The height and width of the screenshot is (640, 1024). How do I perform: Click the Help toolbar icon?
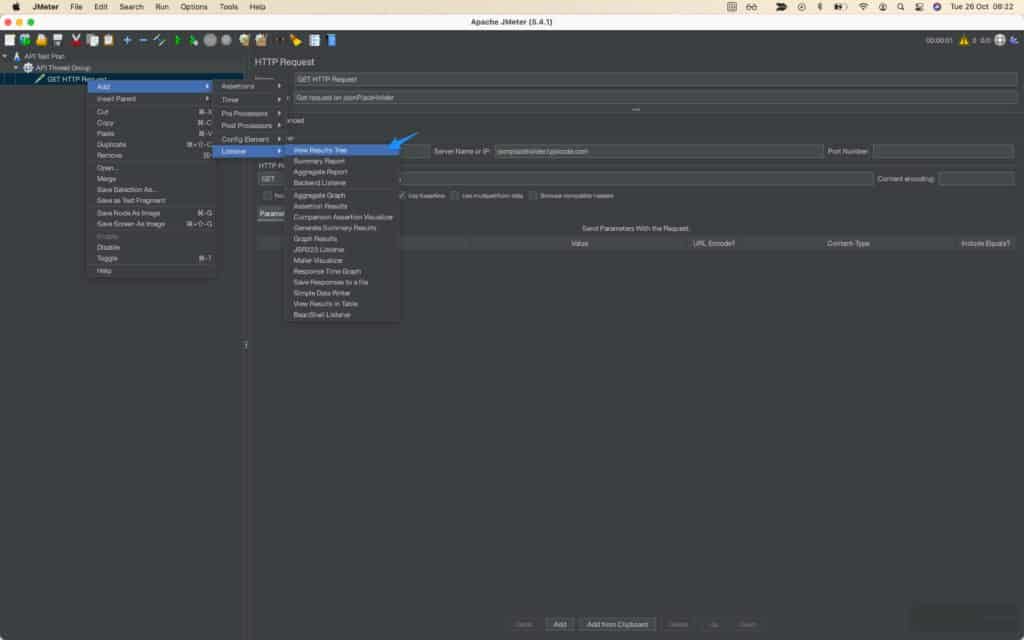tap(332, 40)
